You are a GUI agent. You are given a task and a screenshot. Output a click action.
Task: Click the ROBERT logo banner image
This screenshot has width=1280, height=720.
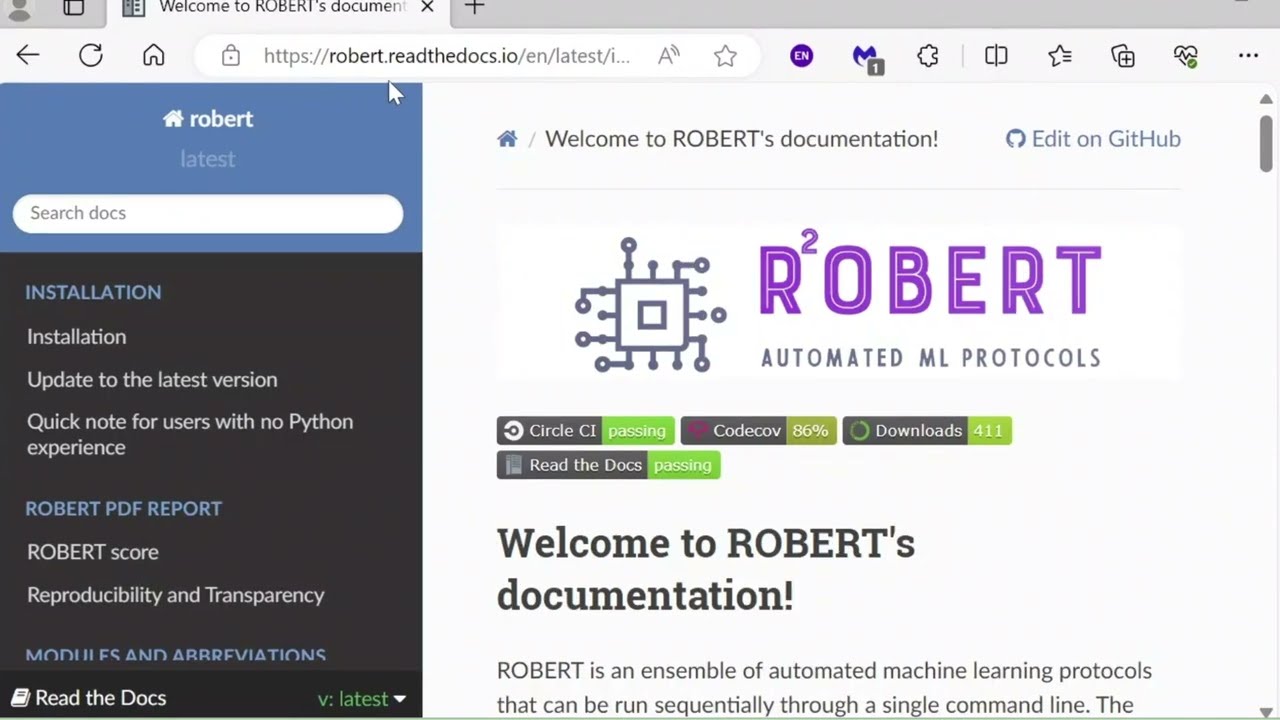(x=838, y=303)
